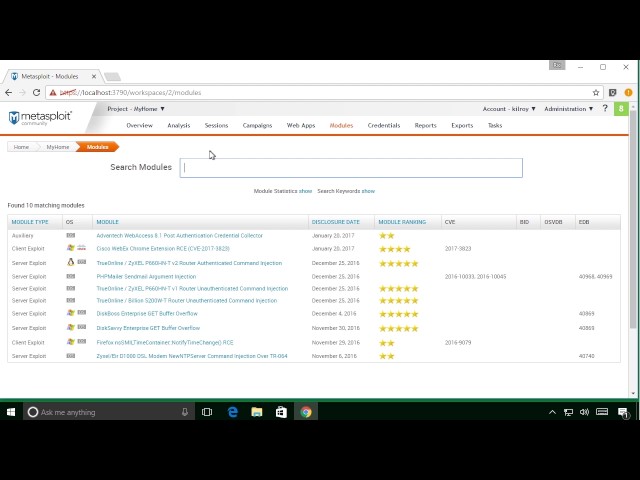Open the help question mark icon
The image size is (640, 480).
point(605,109)
